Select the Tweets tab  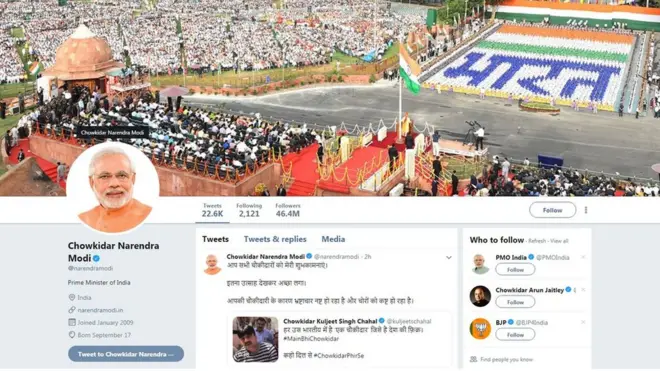(215, 239)
